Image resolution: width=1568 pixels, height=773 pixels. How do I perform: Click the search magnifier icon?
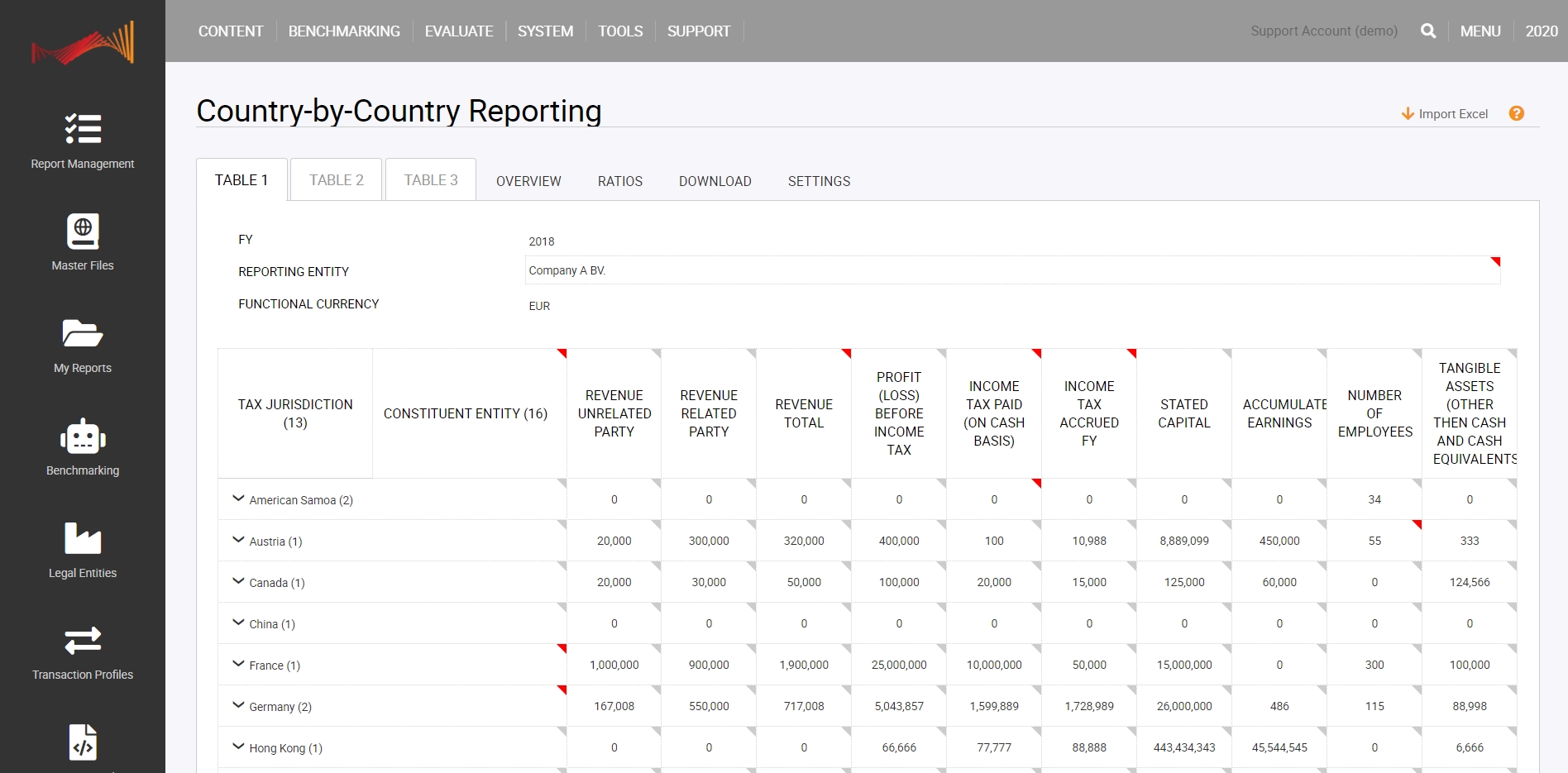[x=1427, y=31]
